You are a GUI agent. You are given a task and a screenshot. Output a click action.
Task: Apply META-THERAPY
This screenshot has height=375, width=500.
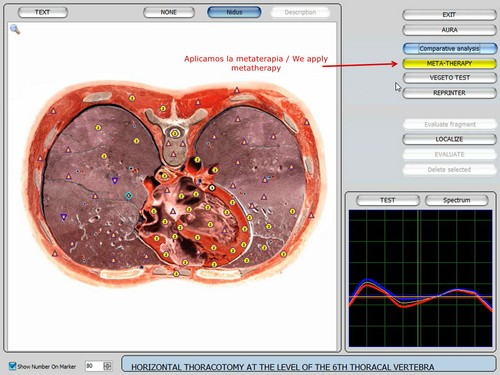[449, 63]
